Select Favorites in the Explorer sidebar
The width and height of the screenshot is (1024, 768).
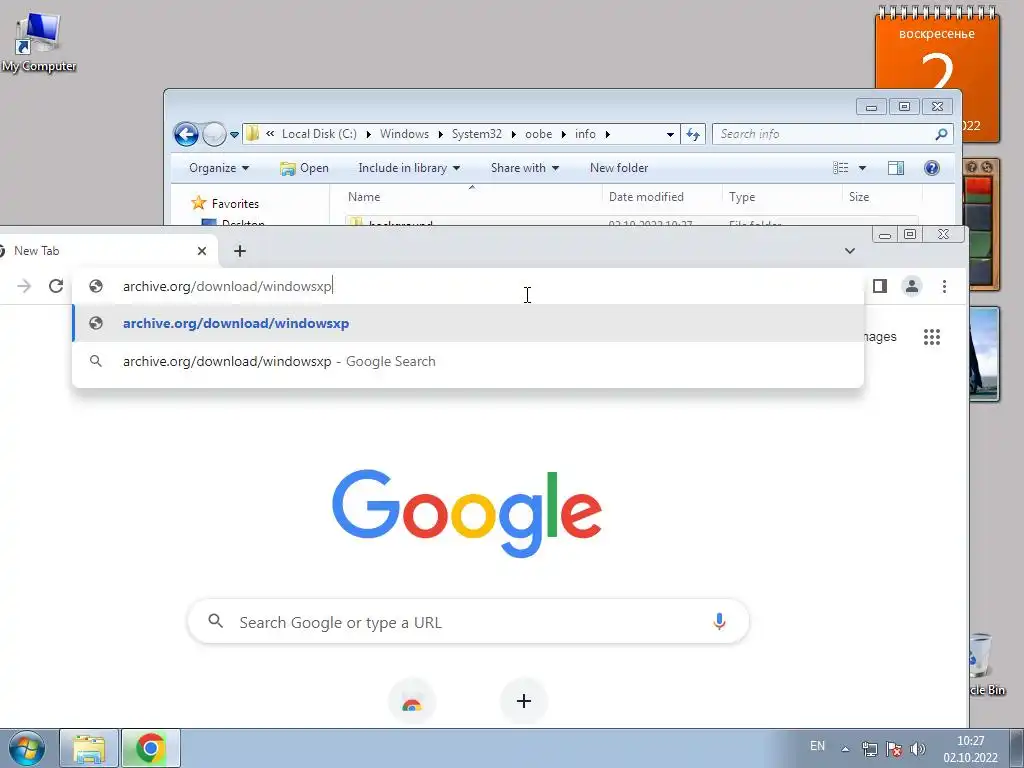click(x=225, y=204)
